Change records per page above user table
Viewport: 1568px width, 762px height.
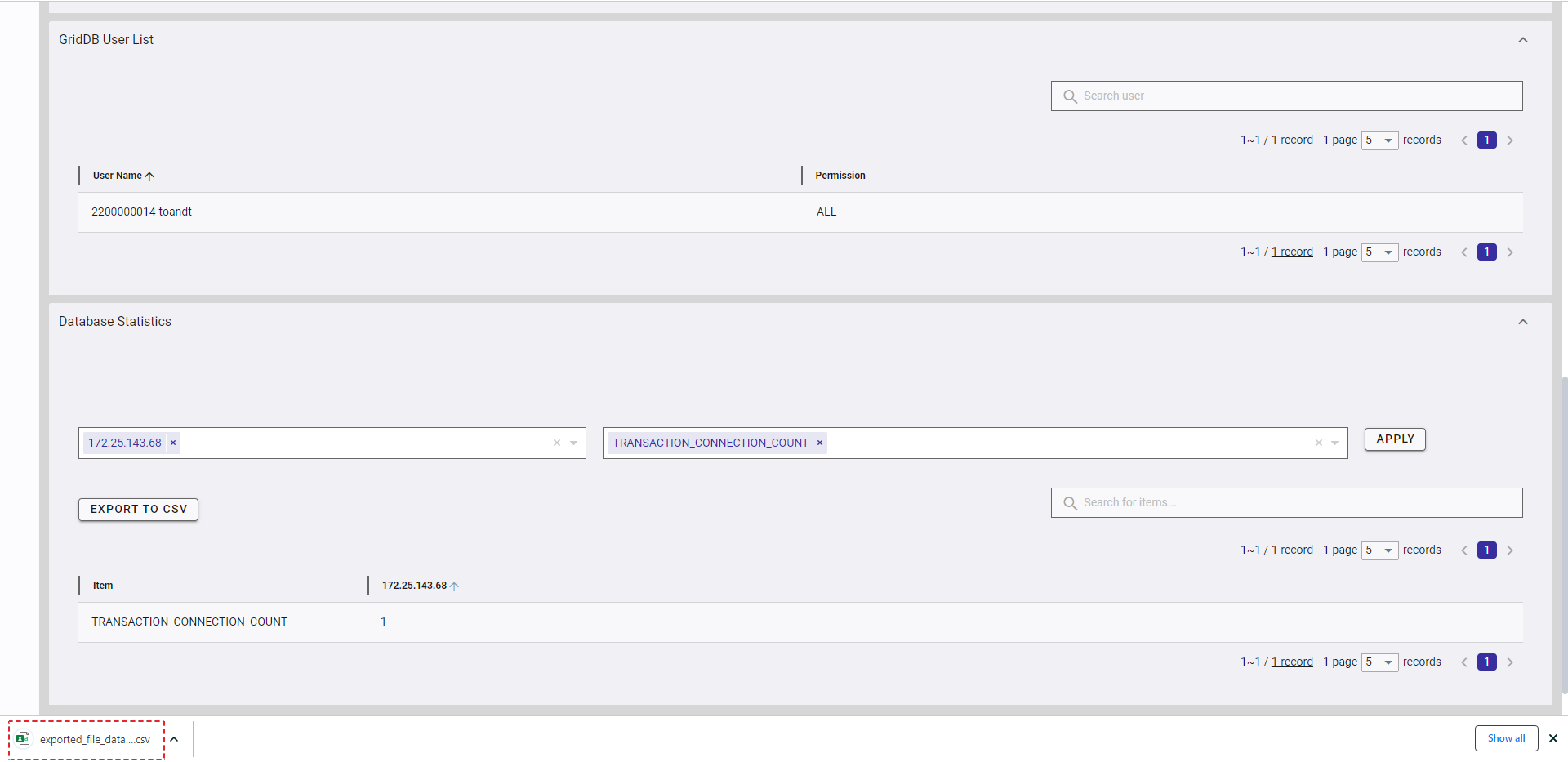pyautogui.click(x=1379, y=140)
